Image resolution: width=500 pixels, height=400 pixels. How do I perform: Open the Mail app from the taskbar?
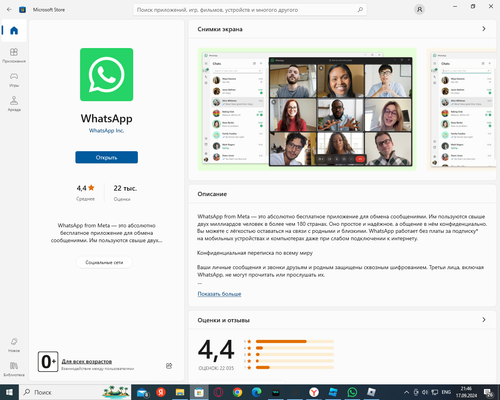point(143,392)
